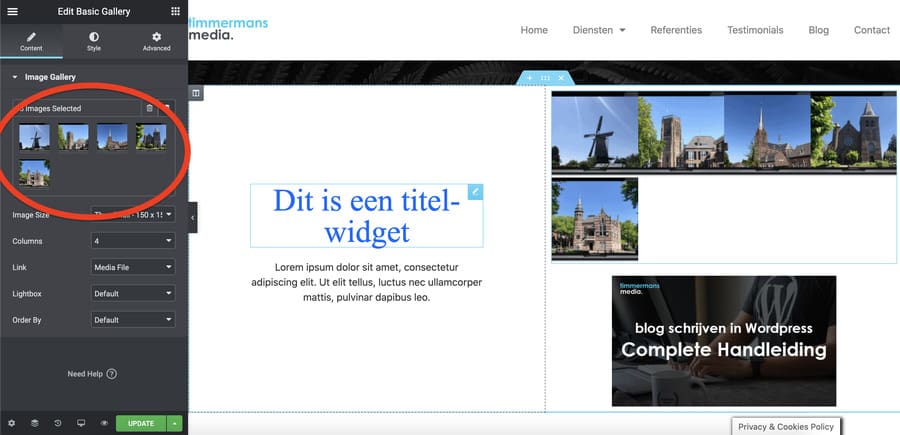This screenshot has width=900, height=435.
Task: Open page settings gear icon in footer
Action: [x=11, y=424]
